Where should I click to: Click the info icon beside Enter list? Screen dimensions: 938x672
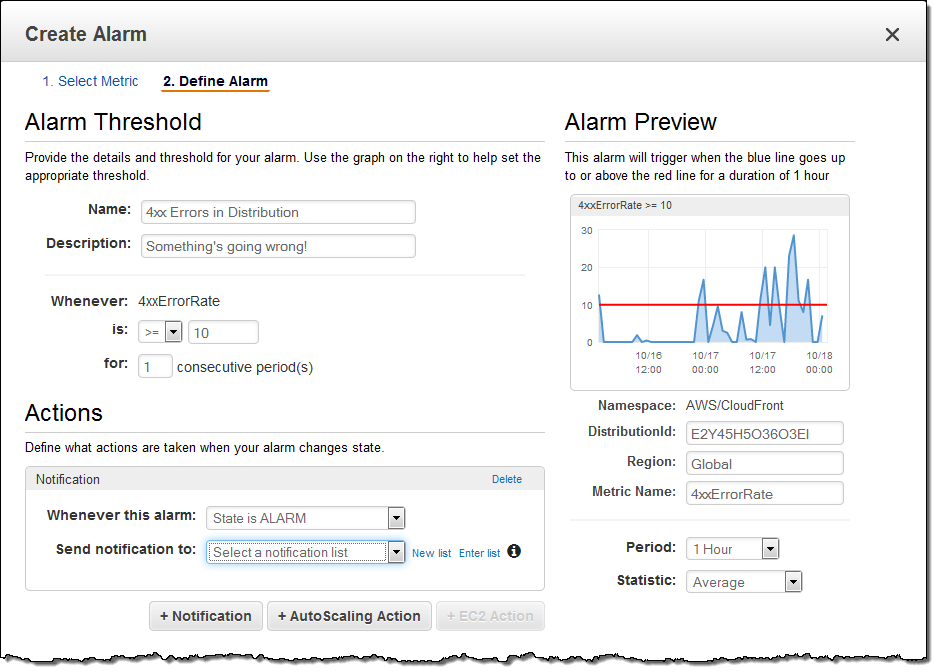click(x=514, y=552)
